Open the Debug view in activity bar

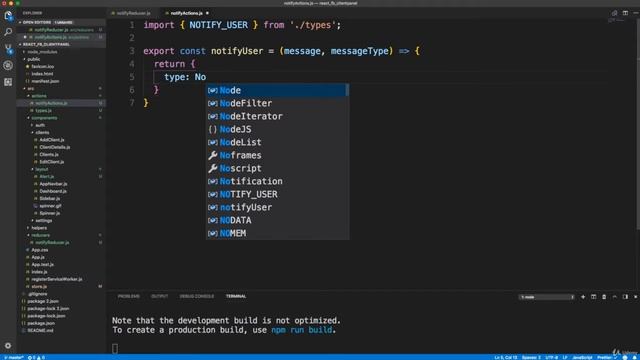(x=8, y=65)
